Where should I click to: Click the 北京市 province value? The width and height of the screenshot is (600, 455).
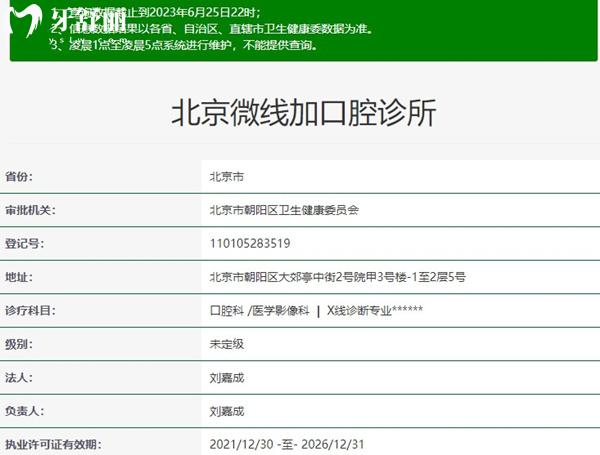click(227, 177)
